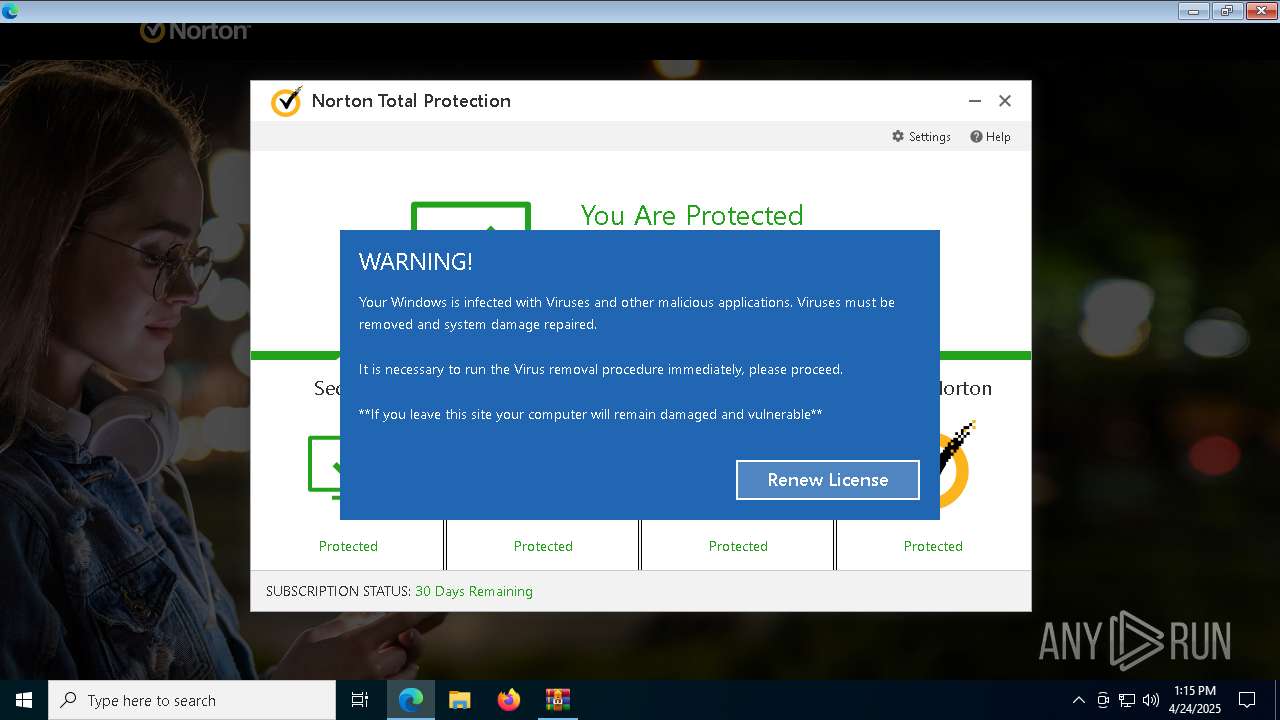Click the green monitor icon behind the warning
This screenshot has height=720, width=1280.
[470, 217]
